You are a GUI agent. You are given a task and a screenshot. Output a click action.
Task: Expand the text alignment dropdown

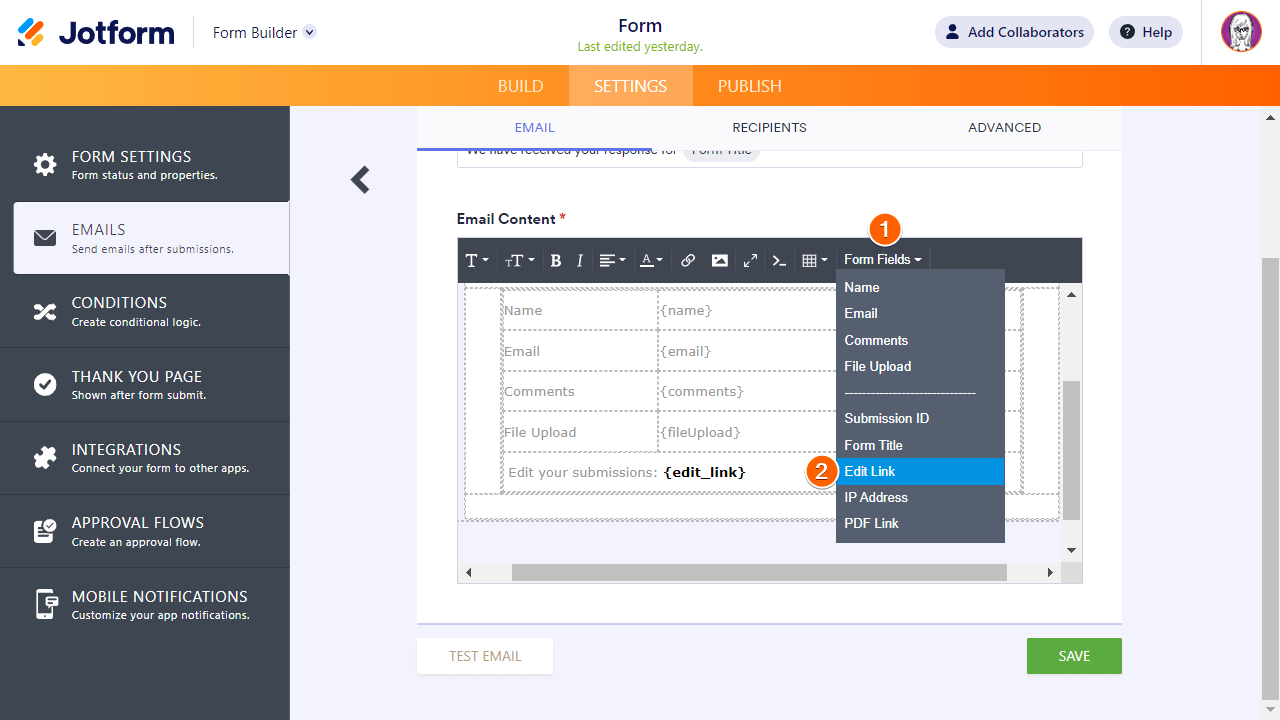(x=612, y=260)
